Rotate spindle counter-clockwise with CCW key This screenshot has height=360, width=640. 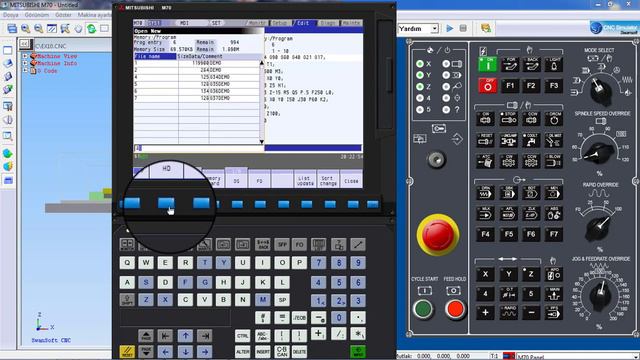click(531, 119)
